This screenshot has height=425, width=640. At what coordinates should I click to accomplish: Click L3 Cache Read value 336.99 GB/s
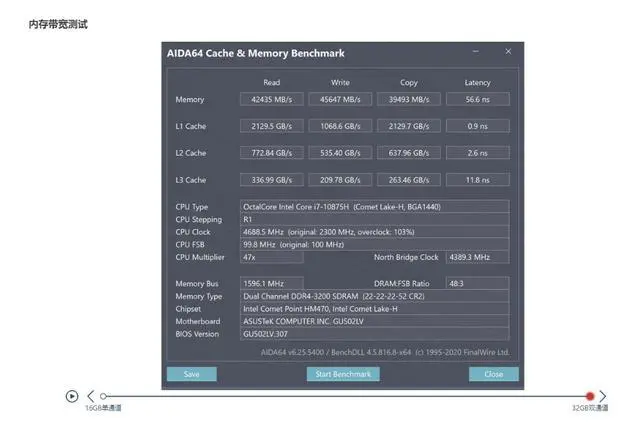272,180
